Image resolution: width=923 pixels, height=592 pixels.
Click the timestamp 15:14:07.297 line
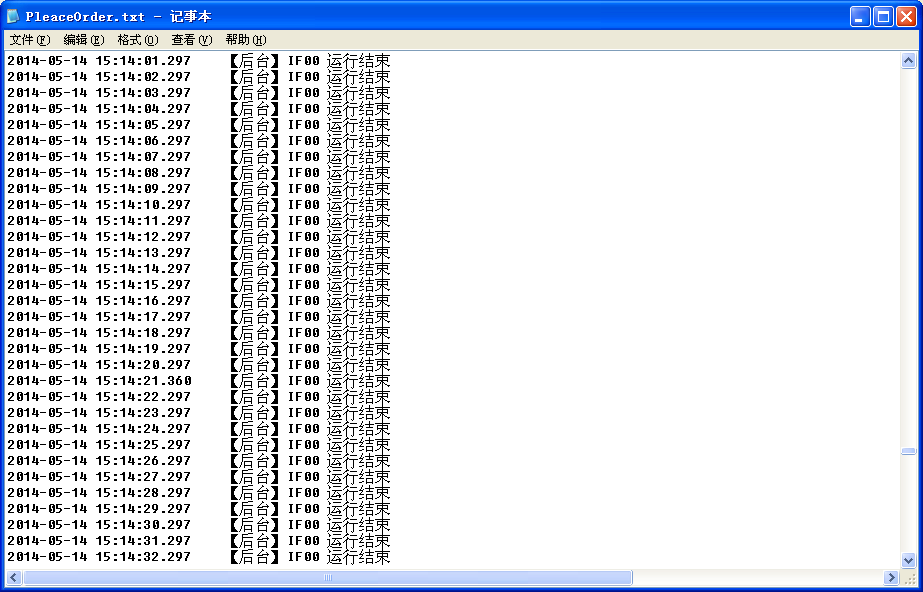point(198,157)
